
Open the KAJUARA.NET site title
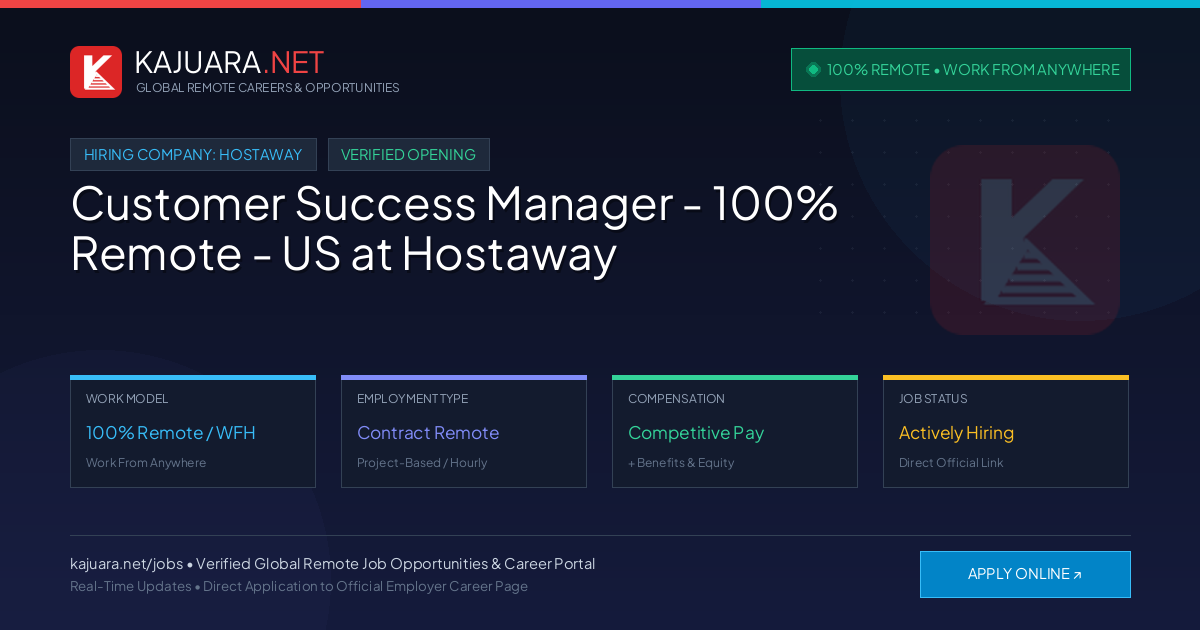click(229, 62)
